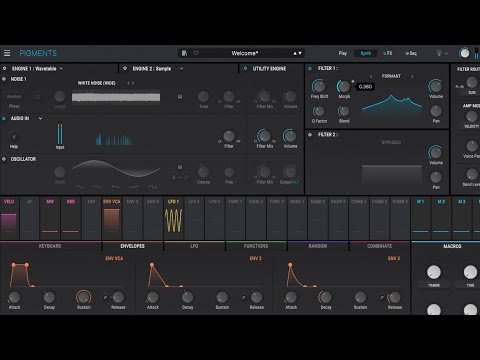The width and height of the screenshot is (480, 360).
Task: Click the ENV 3 Decay knob
Action: click(326, 297)
